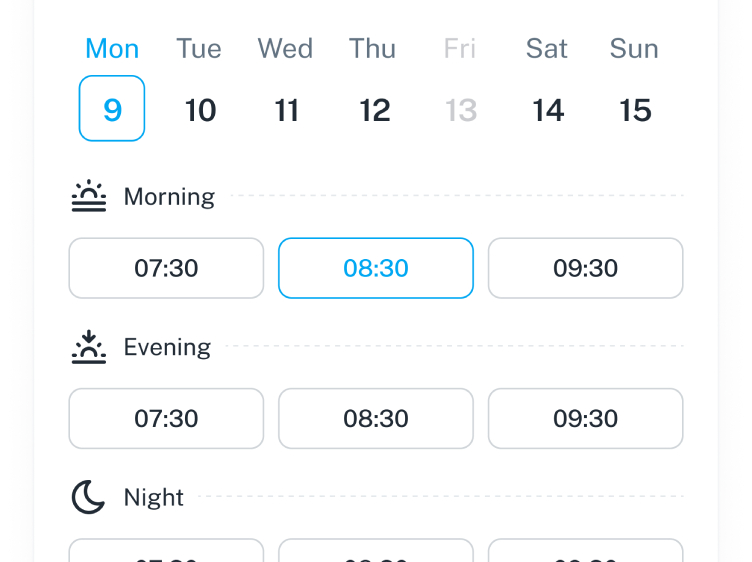Click the Morning section label
The width and height of the screenshot is (752, 562).
[x=169, y=197]
